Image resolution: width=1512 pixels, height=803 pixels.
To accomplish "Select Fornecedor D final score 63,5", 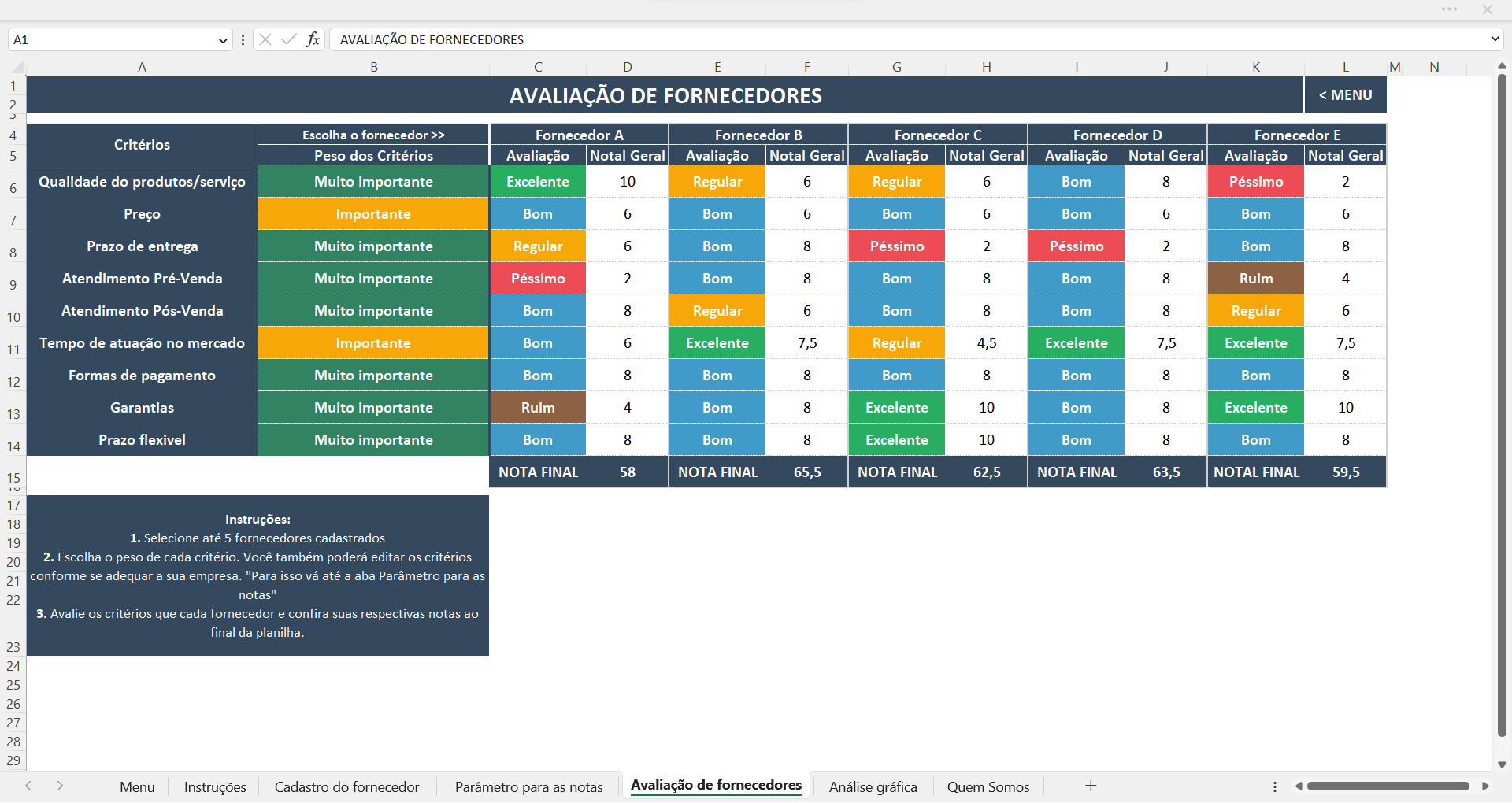I will click(1166, 472).
